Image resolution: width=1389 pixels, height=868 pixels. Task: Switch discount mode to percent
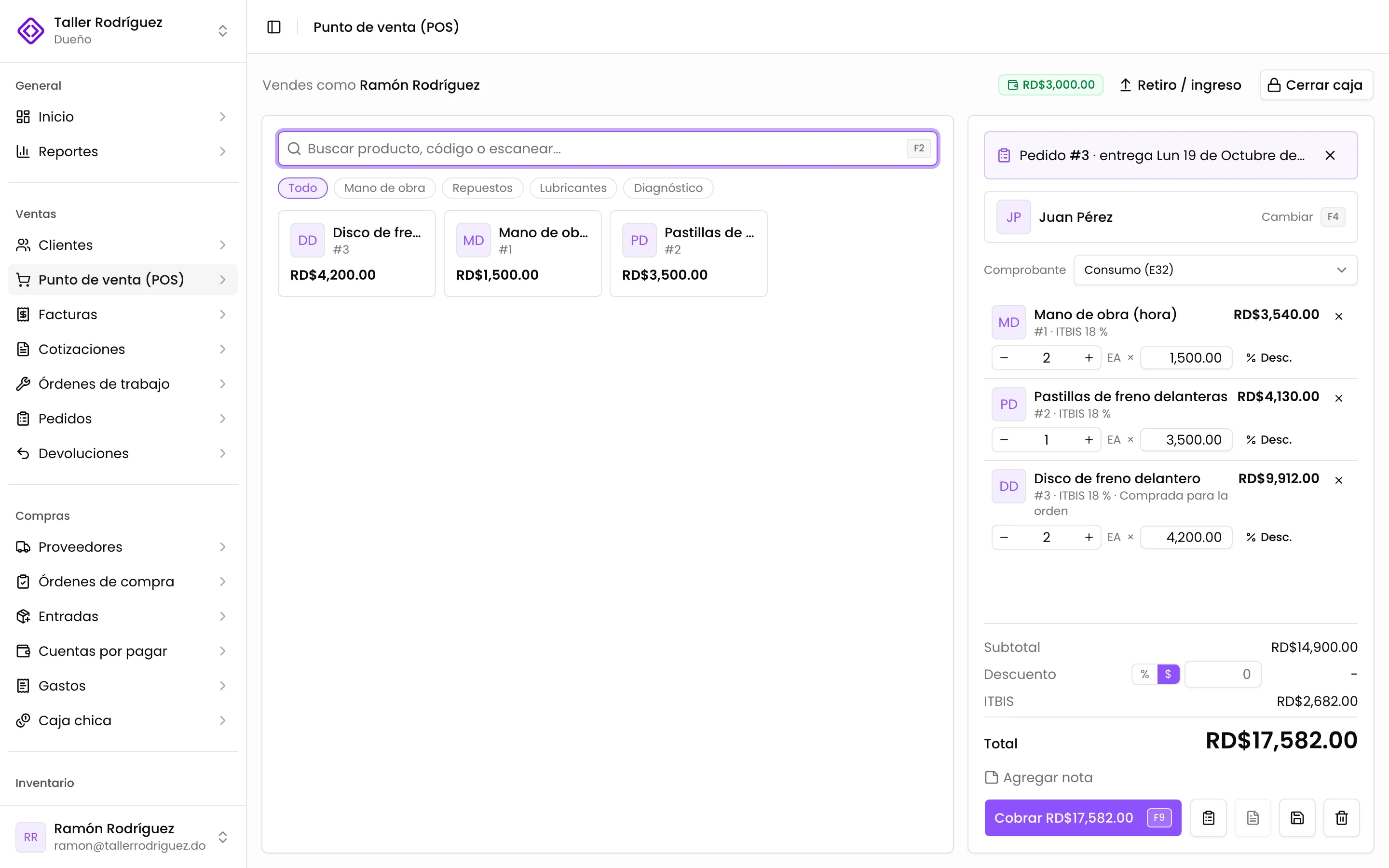pos(1144,674)
